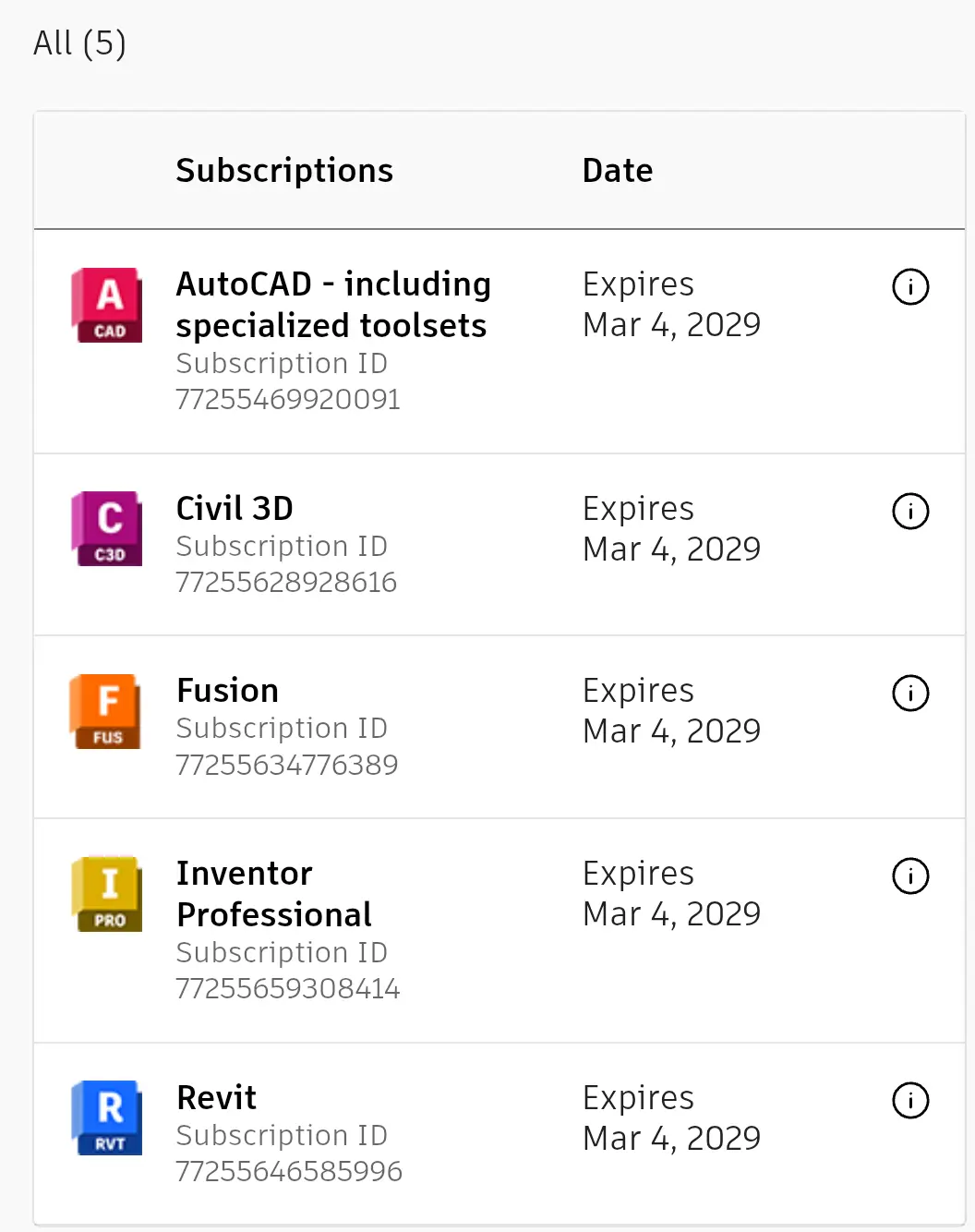This screenshot has height=1232, width=975.
Task: Click the Date column header
Action: [618, 171]
